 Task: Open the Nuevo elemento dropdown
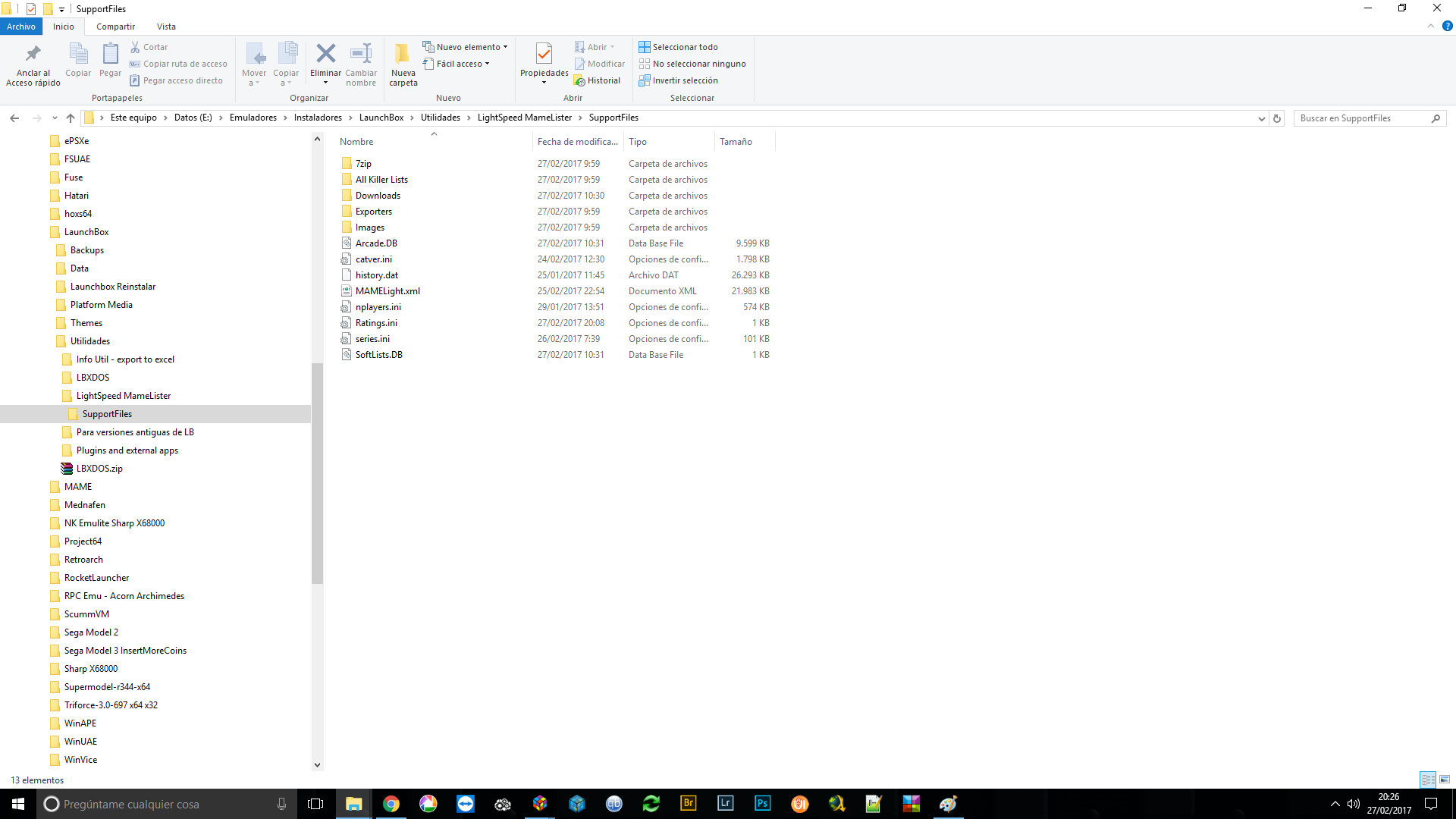pyautogui.click(x=465, y=47)
